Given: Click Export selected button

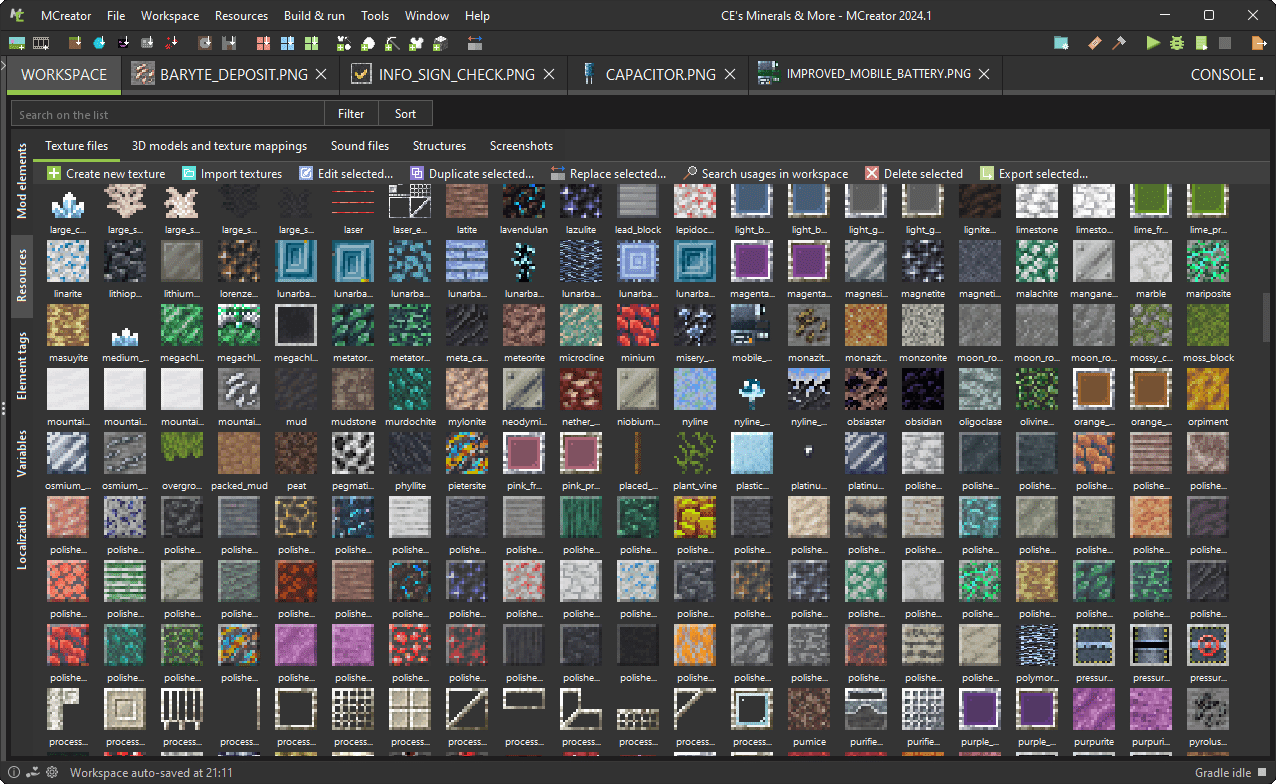Looking at the screenshot, I should pos(1034,173).
